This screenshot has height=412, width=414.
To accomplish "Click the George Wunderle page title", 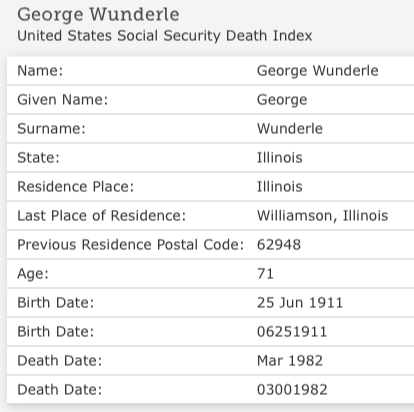I will (98, 15).
